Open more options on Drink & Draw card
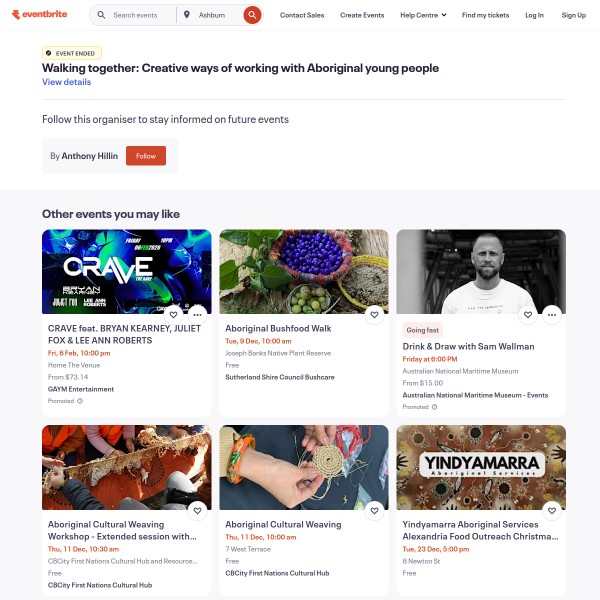This screenshot has width=600, height=600. 552,315
